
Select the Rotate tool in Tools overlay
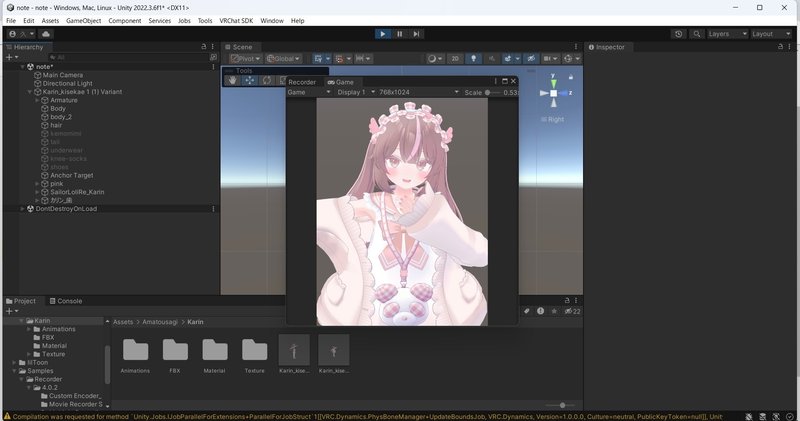click(266, 81)
